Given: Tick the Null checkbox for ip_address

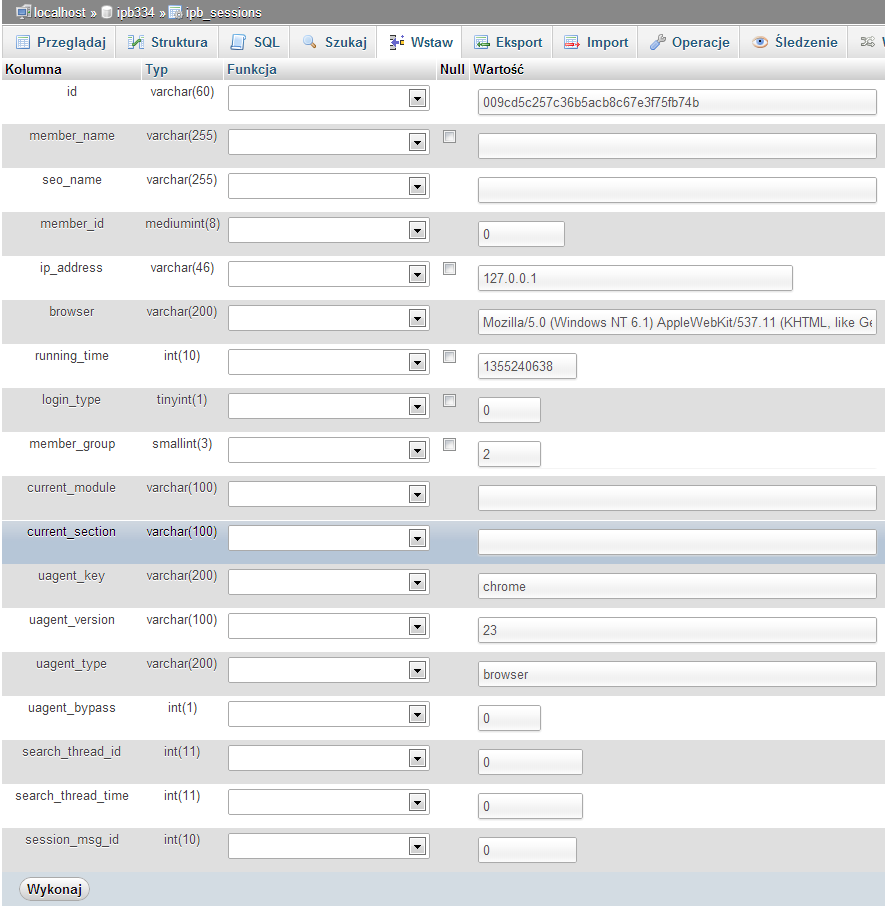Looking at the screenshot, I should (449, 269).
